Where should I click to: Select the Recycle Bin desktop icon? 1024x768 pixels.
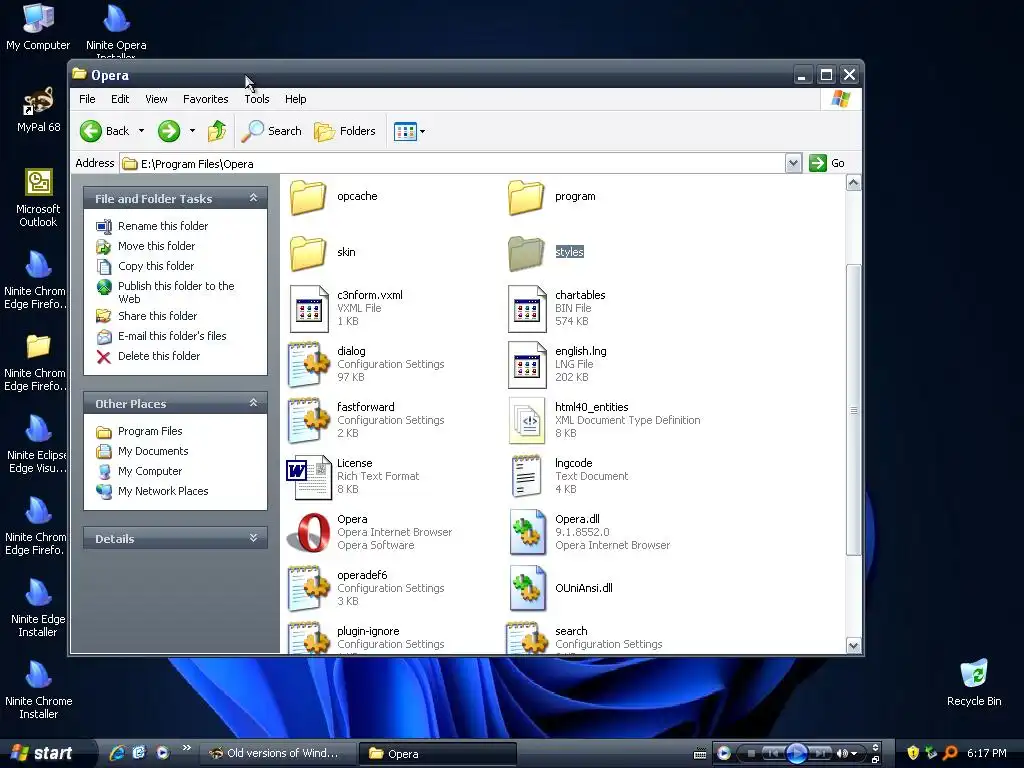pos(974,682)
